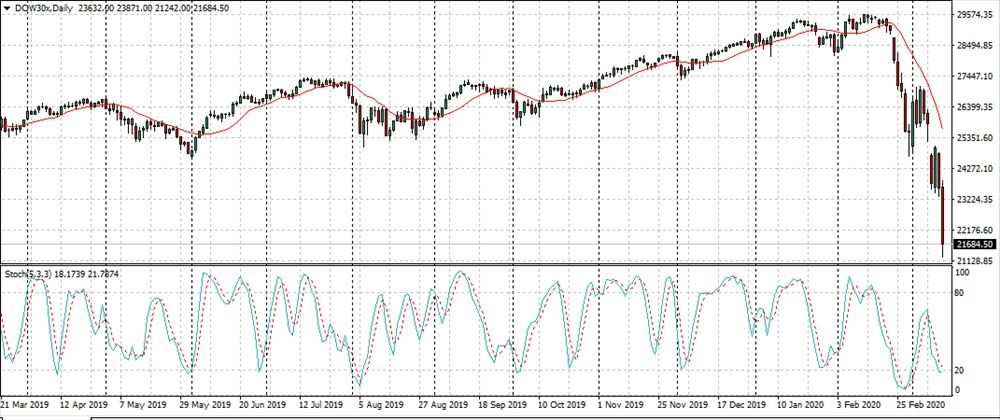Click the Stoch(5,3,3) indicator label
Image resolution: width=1000 pixels, height=420 pixels.
click(x=31, y=272)
